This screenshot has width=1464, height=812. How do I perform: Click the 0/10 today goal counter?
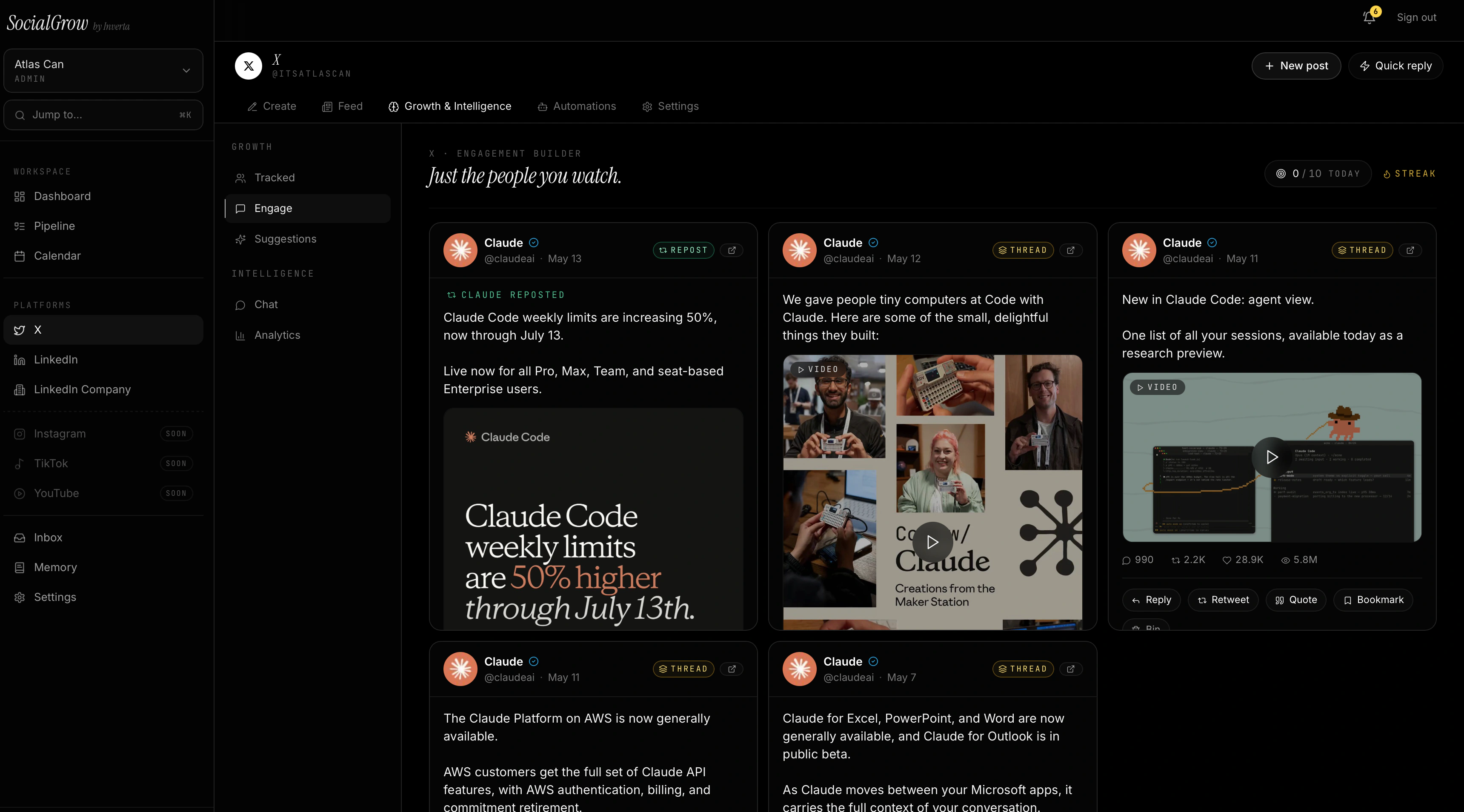pyautogui.click(x=1318, y=174)
